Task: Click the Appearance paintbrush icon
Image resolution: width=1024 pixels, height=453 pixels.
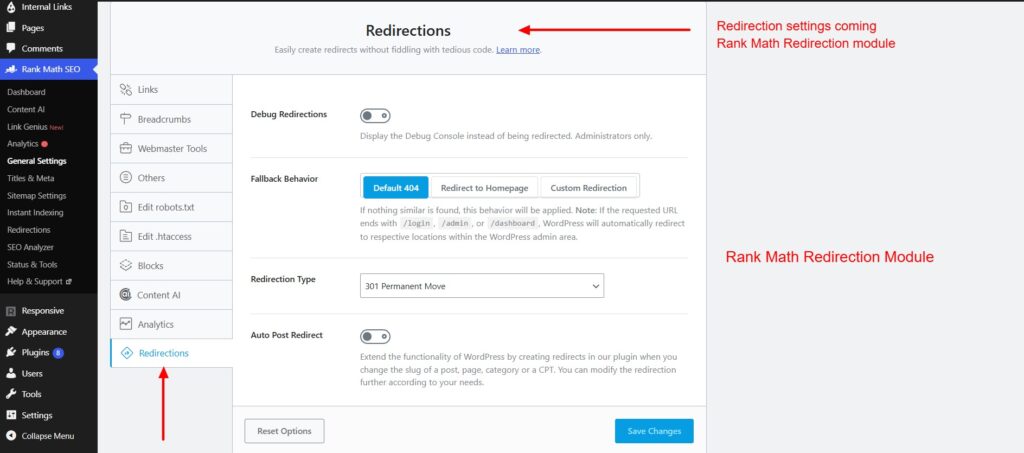Action: tap(11, 332)
